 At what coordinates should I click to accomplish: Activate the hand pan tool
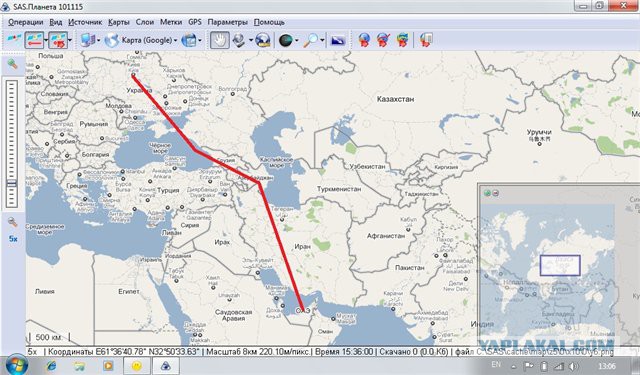click(220, 40)
